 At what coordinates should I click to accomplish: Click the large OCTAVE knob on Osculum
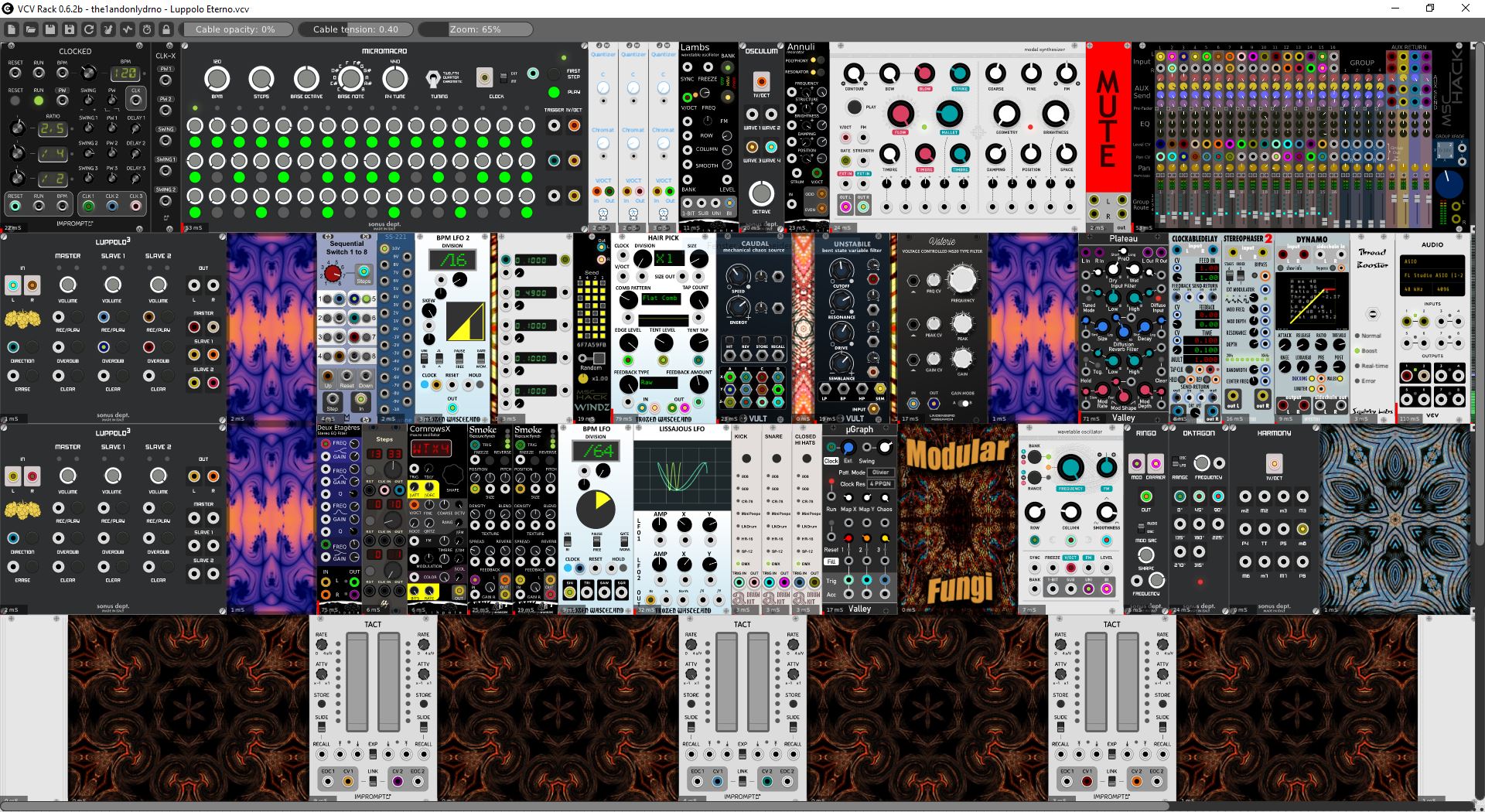pyautogui.click(x=762, y=193)
